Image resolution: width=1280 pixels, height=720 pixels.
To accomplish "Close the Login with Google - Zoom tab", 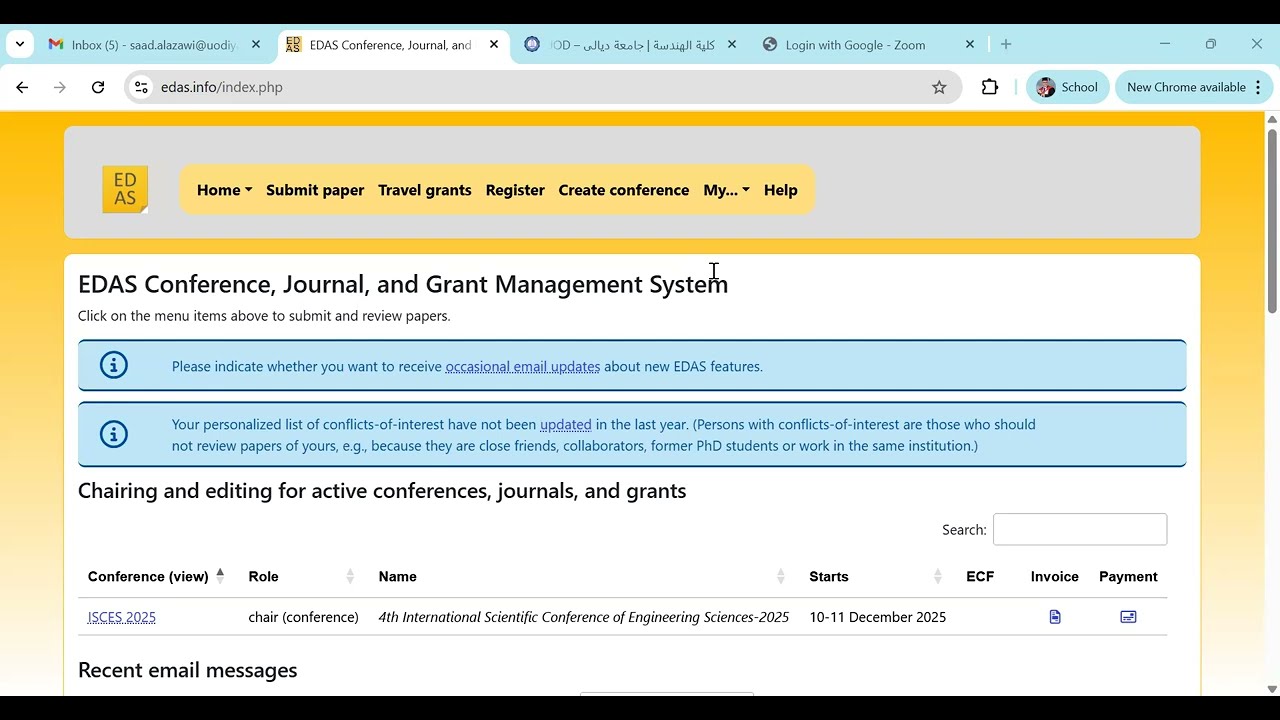I will point(970,44).
